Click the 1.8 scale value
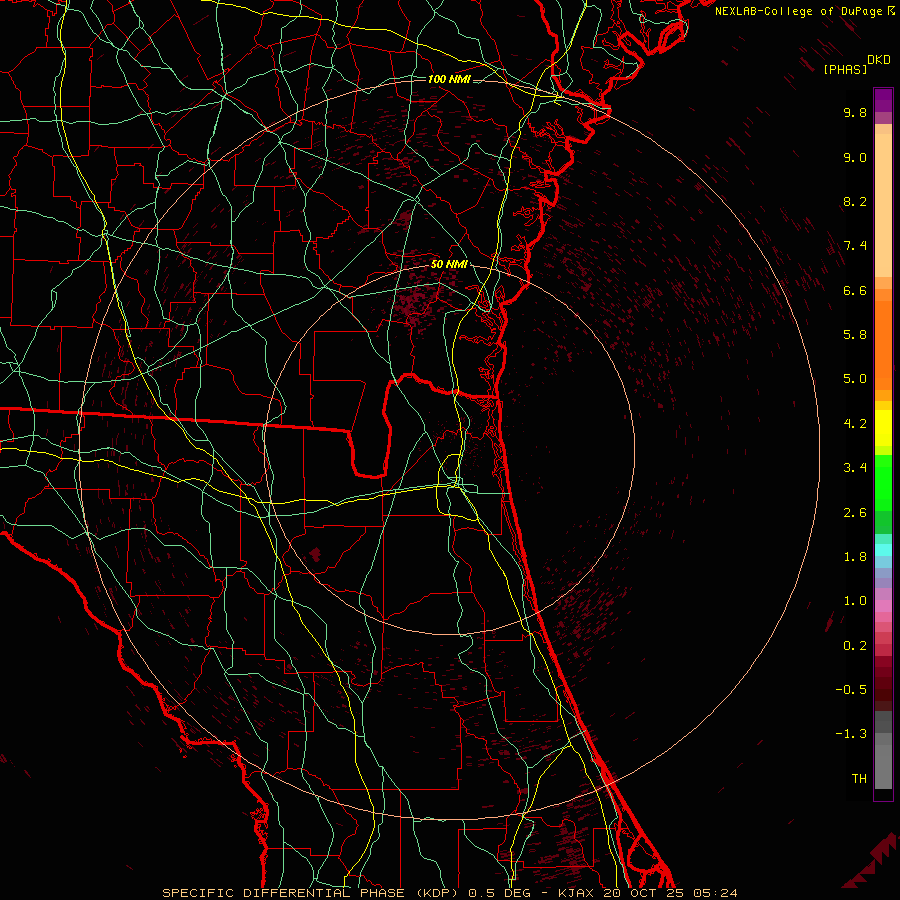 click(855, 557)
